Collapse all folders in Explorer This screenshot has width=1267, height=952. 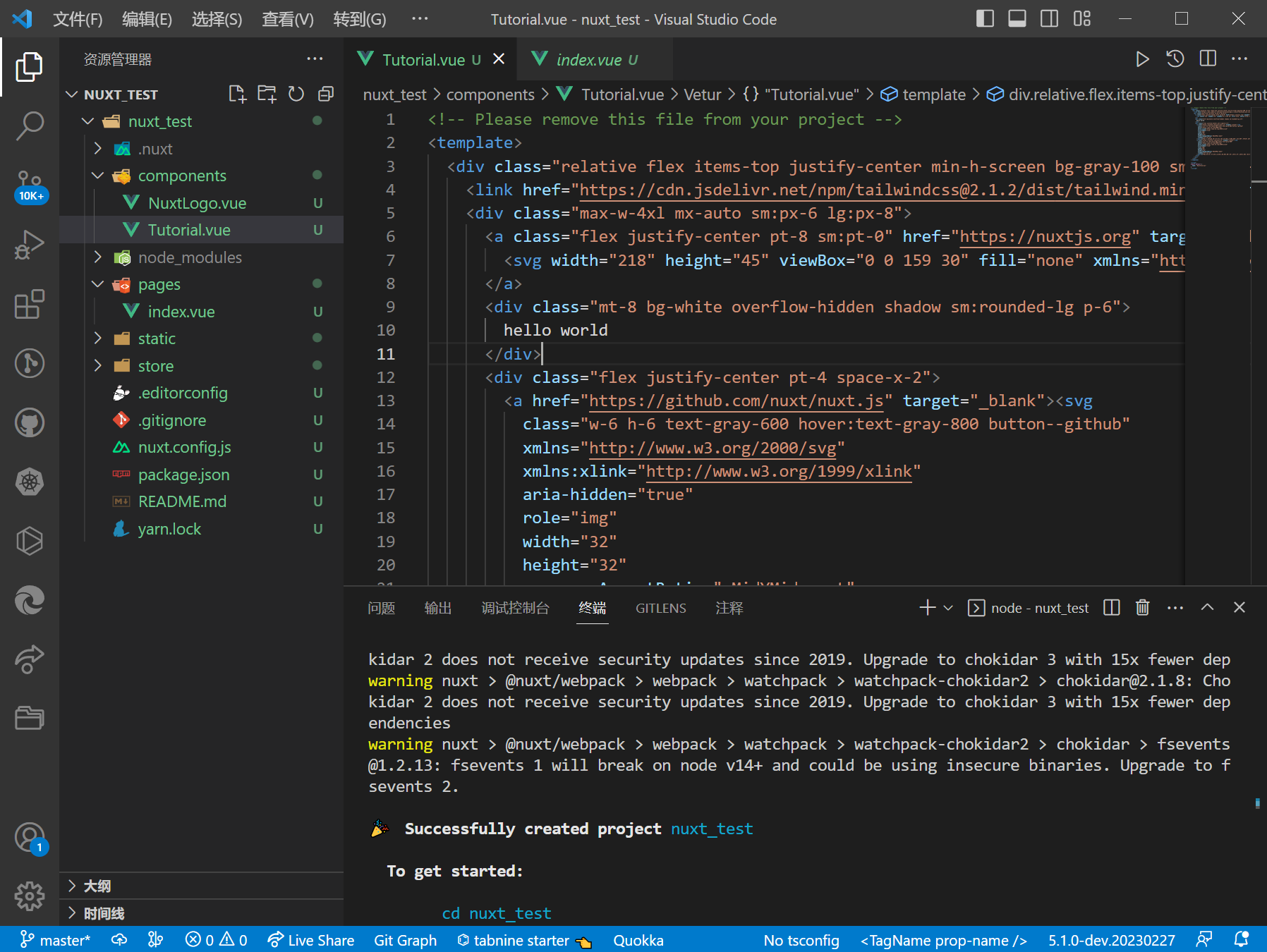point(326,94)
